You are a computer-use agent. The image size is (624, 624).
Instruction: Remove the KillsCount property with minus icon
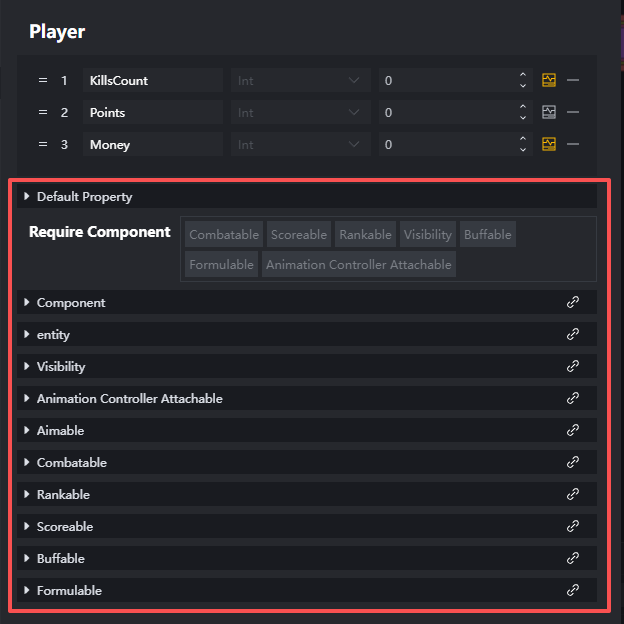pos(573,80)
